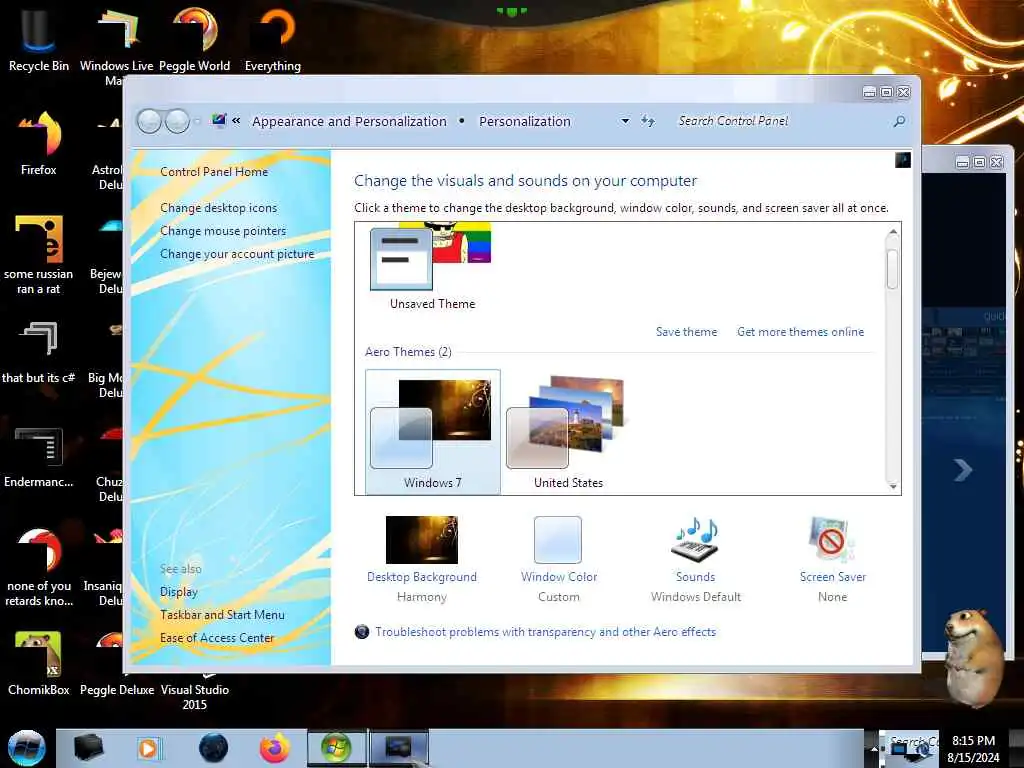Viewport: 1024px width, 768px height.
Task: Open the Firefox taskbar icon
Action: (275, 748)
